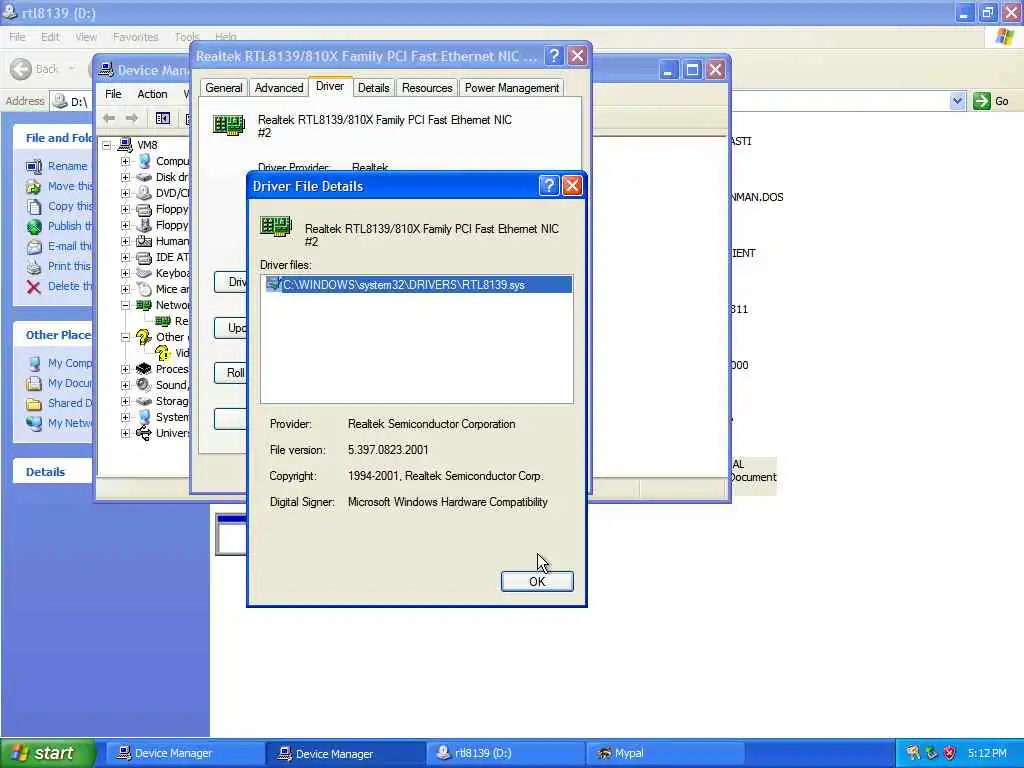Select the Driver tab

click(330, 86)
